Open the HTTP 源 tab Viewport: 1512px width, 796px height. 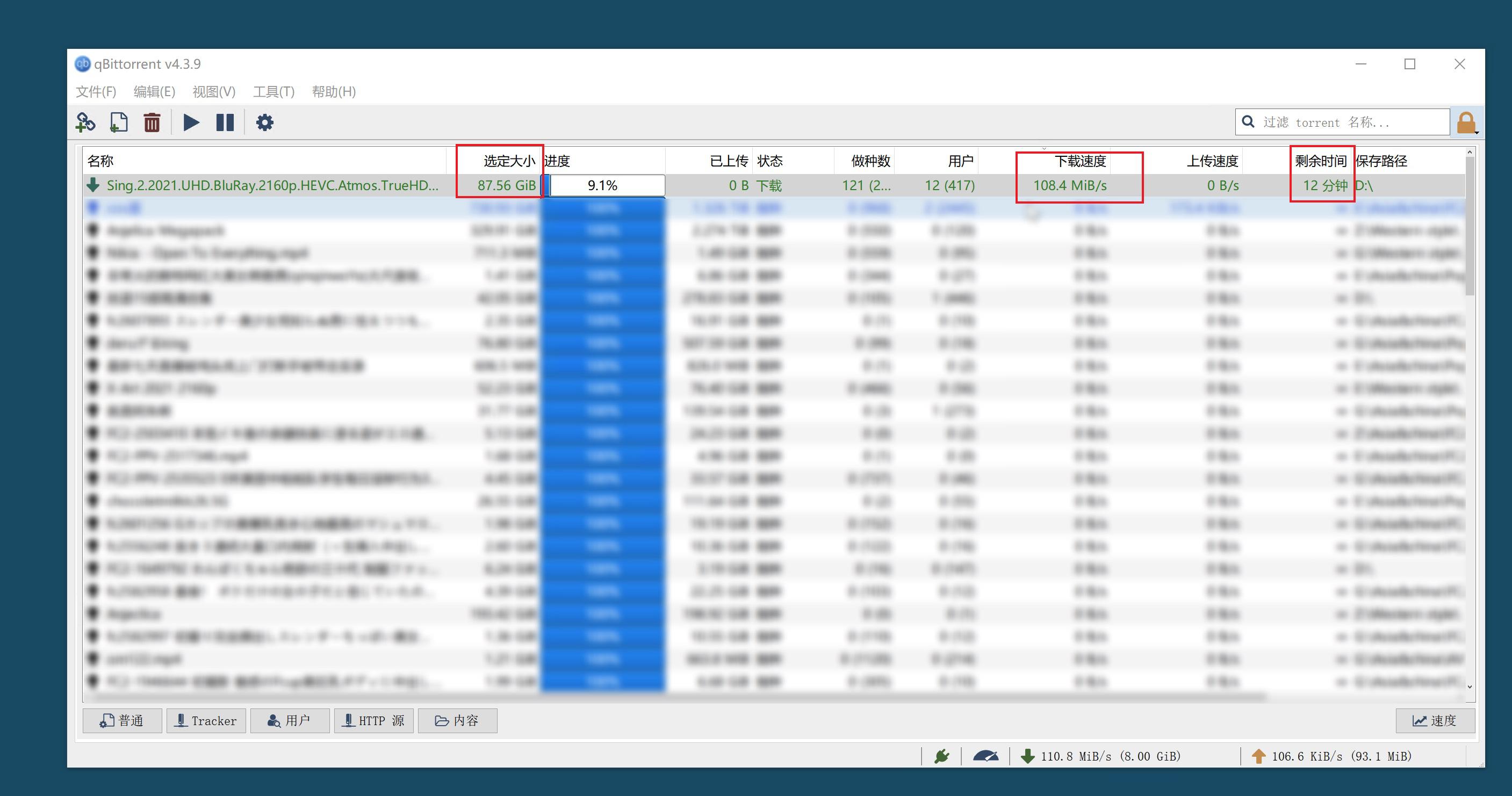[x=374, y=720]
